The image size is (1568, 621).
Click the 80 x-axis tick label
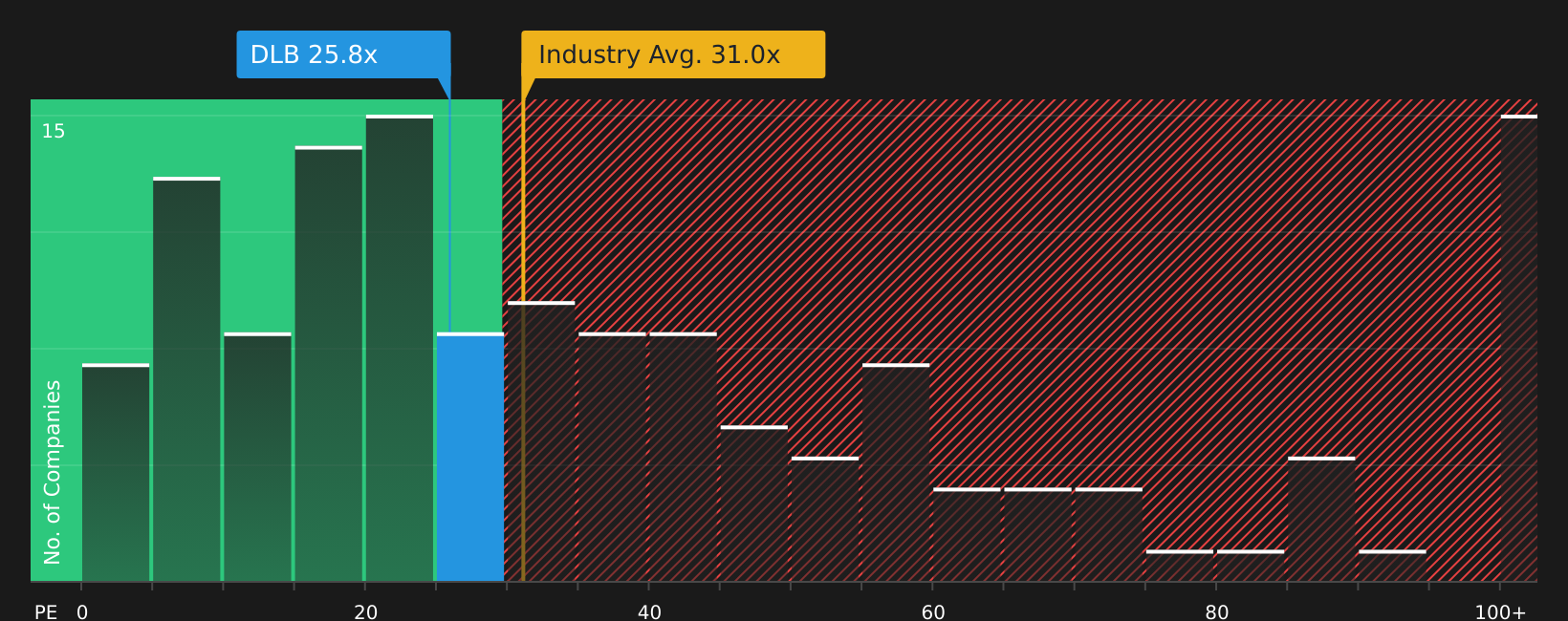click(x=1217, y=612)
